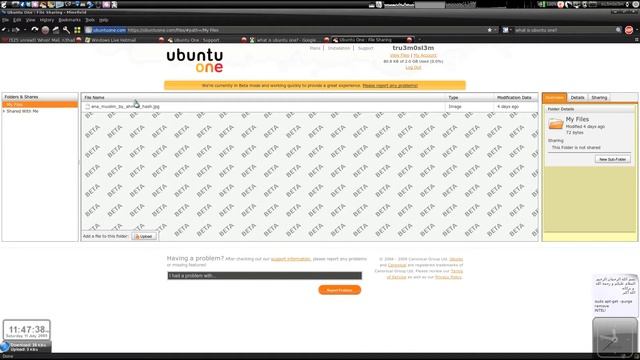Open the History menu
This screenshot has width=640, height=360.
[47, 20]
